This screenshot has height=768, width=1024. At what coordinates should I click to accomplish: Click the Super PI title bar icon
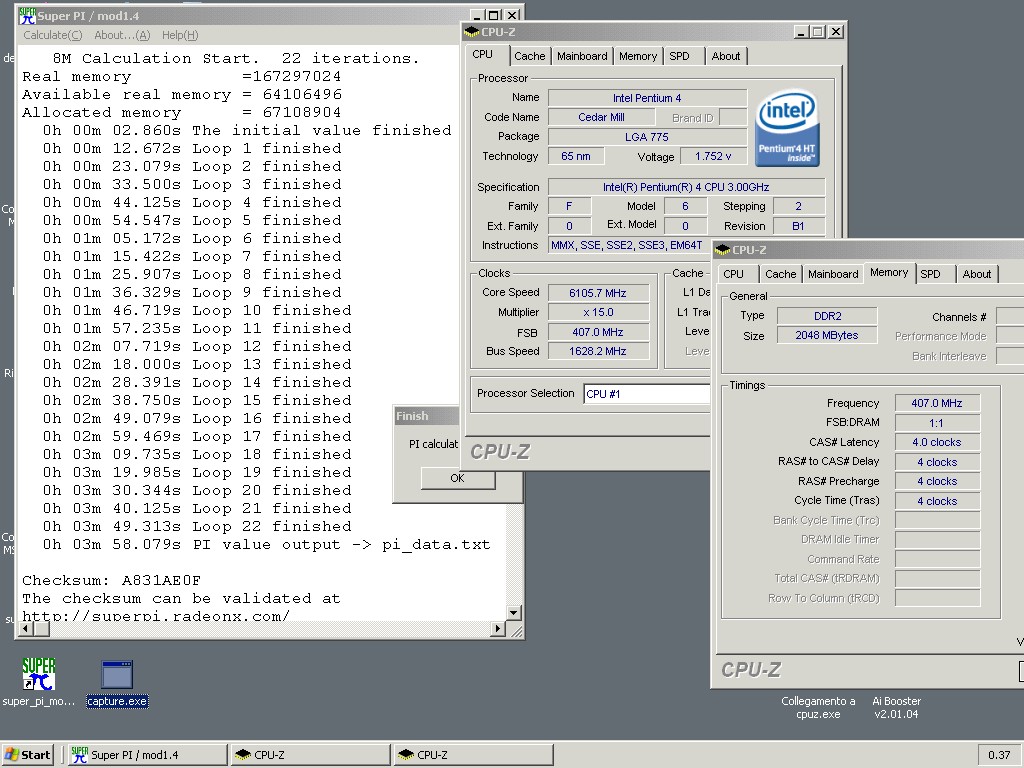click(27, 16)
